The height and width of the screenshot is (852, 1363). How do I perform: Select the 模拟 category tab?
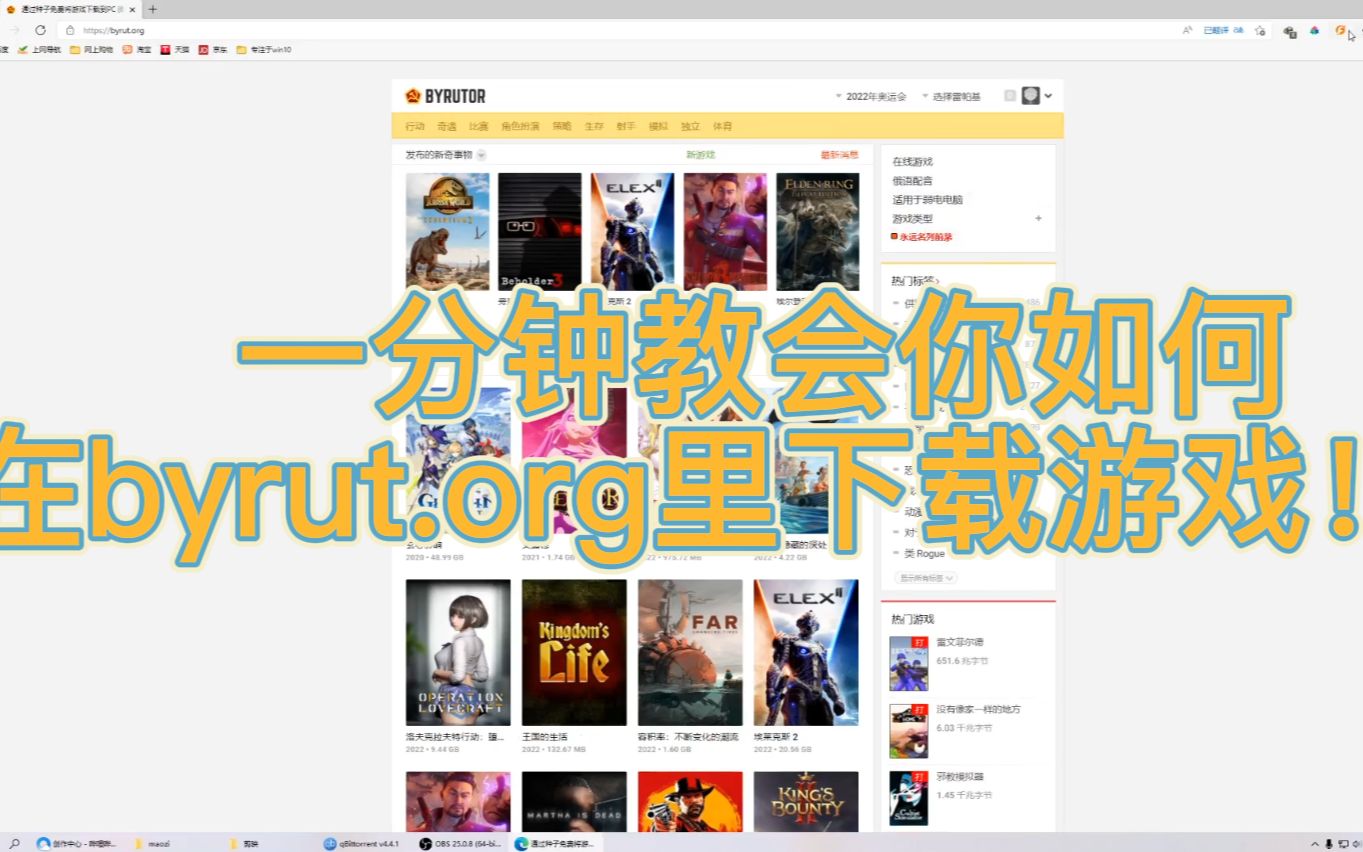658,127
